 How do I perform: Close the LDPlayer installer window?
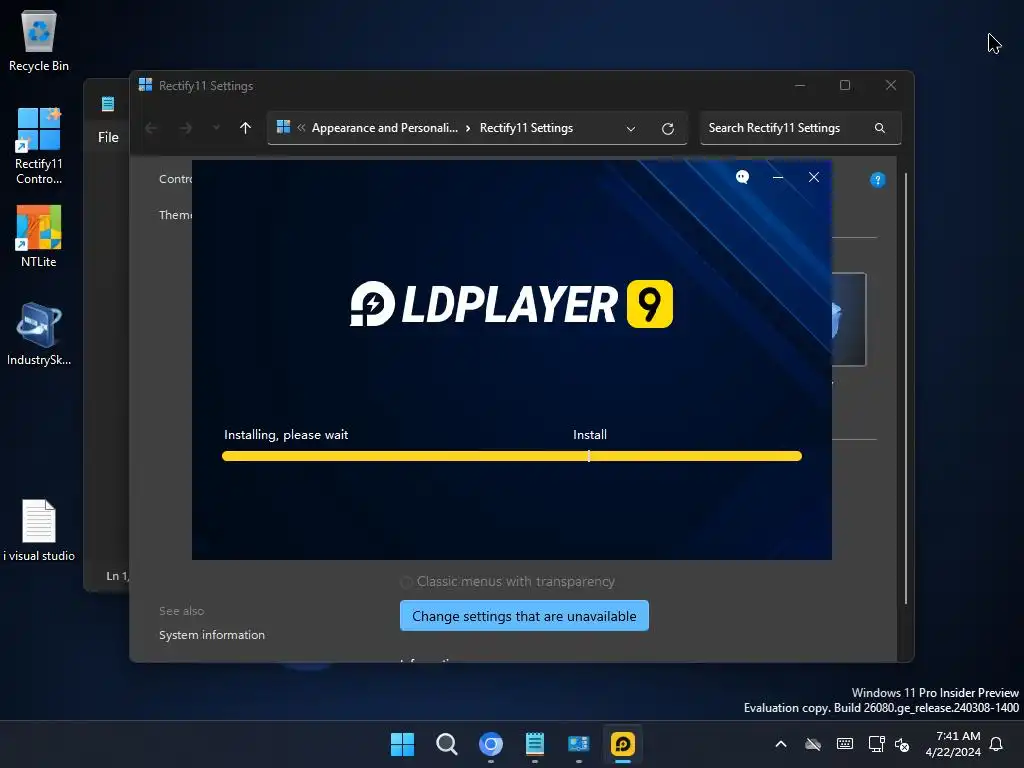click(814, 177)
